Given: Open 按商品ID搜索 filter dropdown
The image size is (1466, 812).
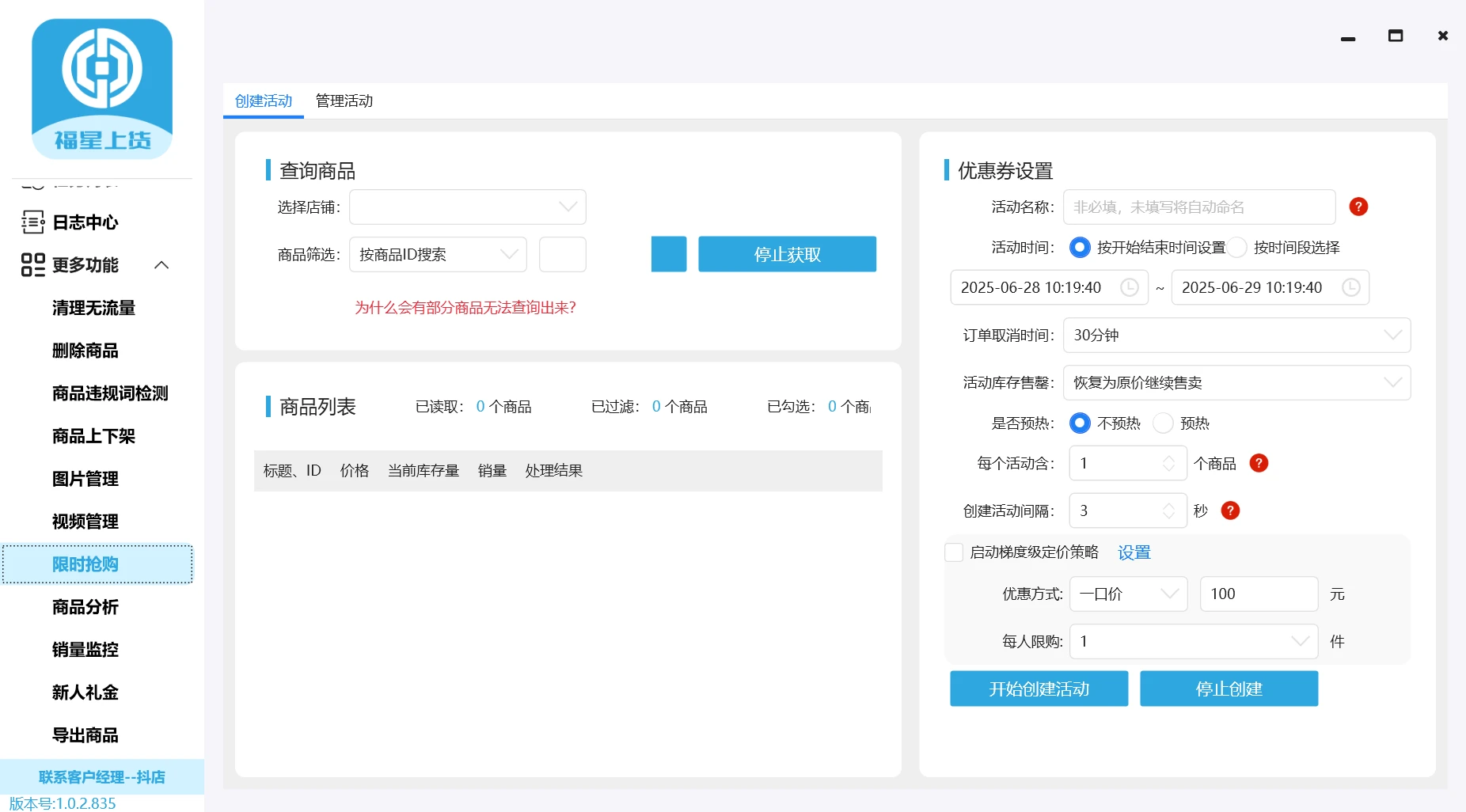Looking at the screenshot, I should pyautogui.click(x=438, y=254).
